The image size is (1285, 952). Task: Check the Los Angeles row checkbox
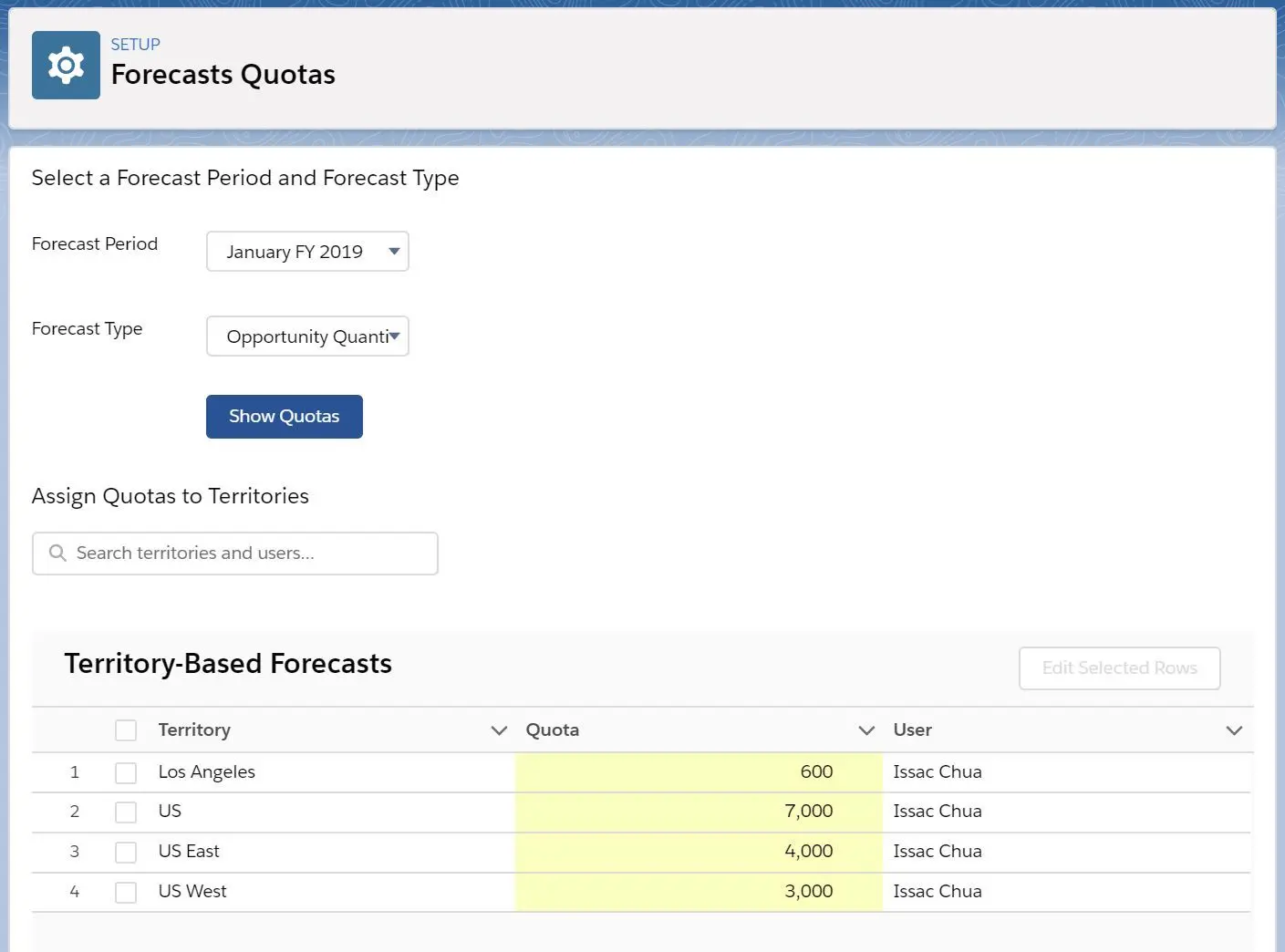pos(126,773)
